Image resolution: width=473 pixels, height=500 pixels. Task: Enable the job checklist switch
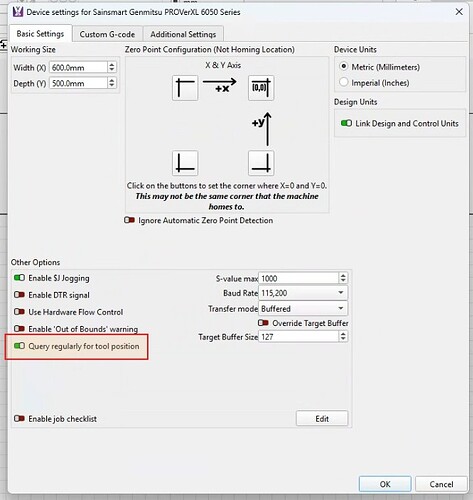tap(19, 418)
